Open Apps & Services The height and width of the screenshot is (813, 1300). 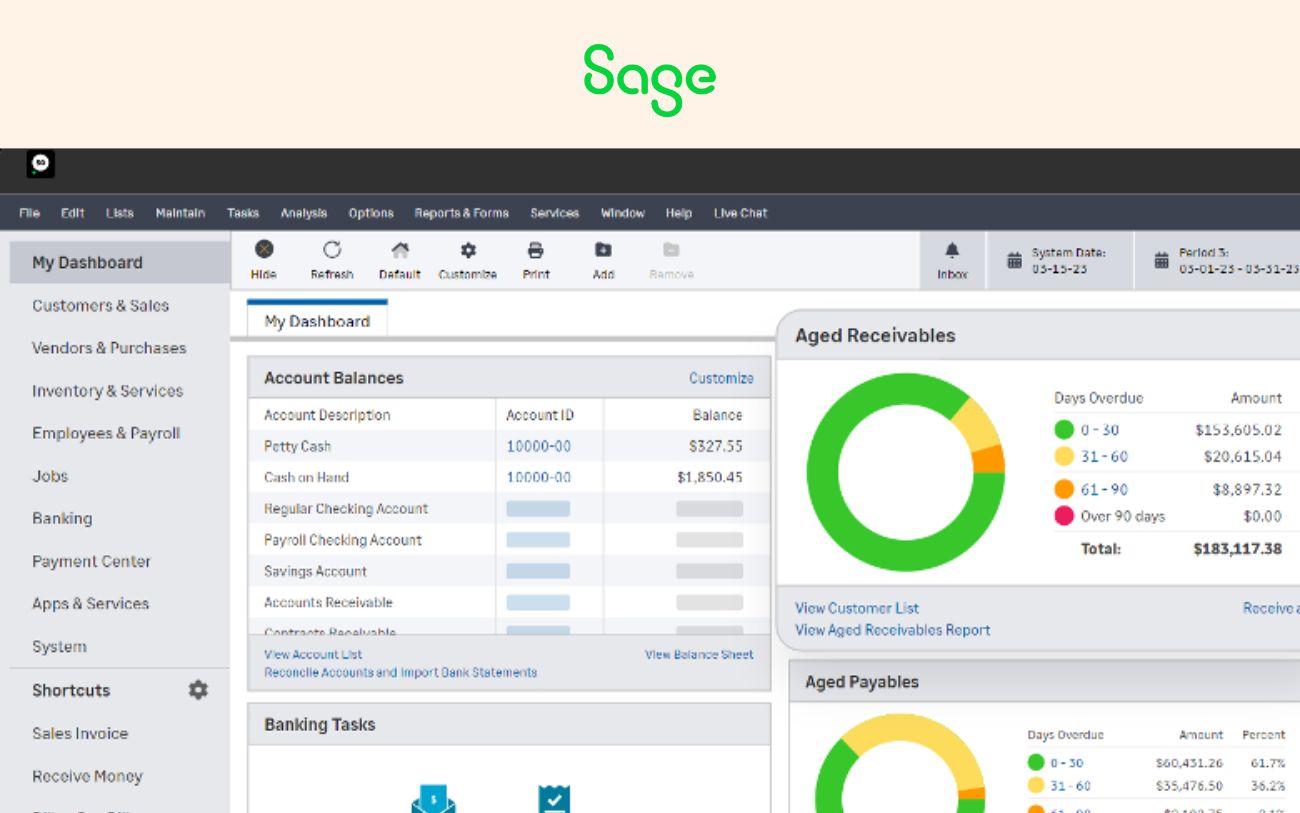(x=90, y=604)
